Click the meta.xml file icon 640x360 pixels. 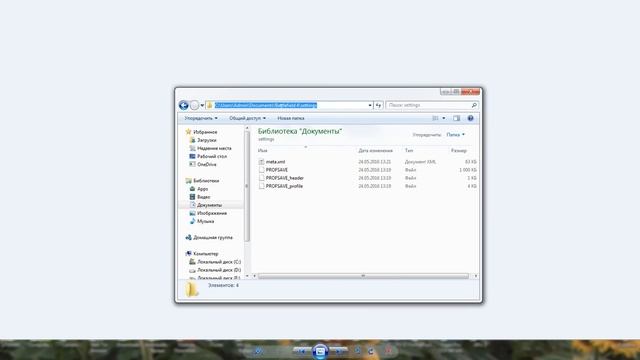[262, 162]
